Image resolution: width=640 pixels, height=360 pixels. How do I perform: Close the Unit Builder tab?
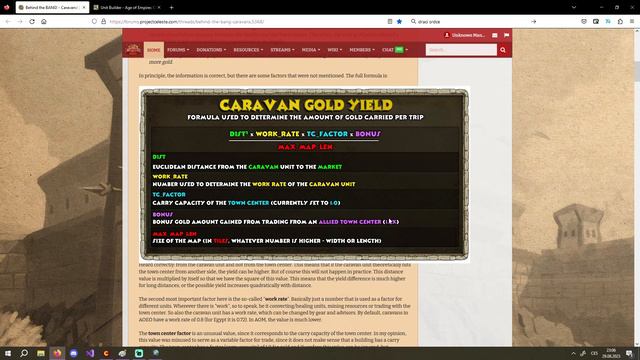159,7
